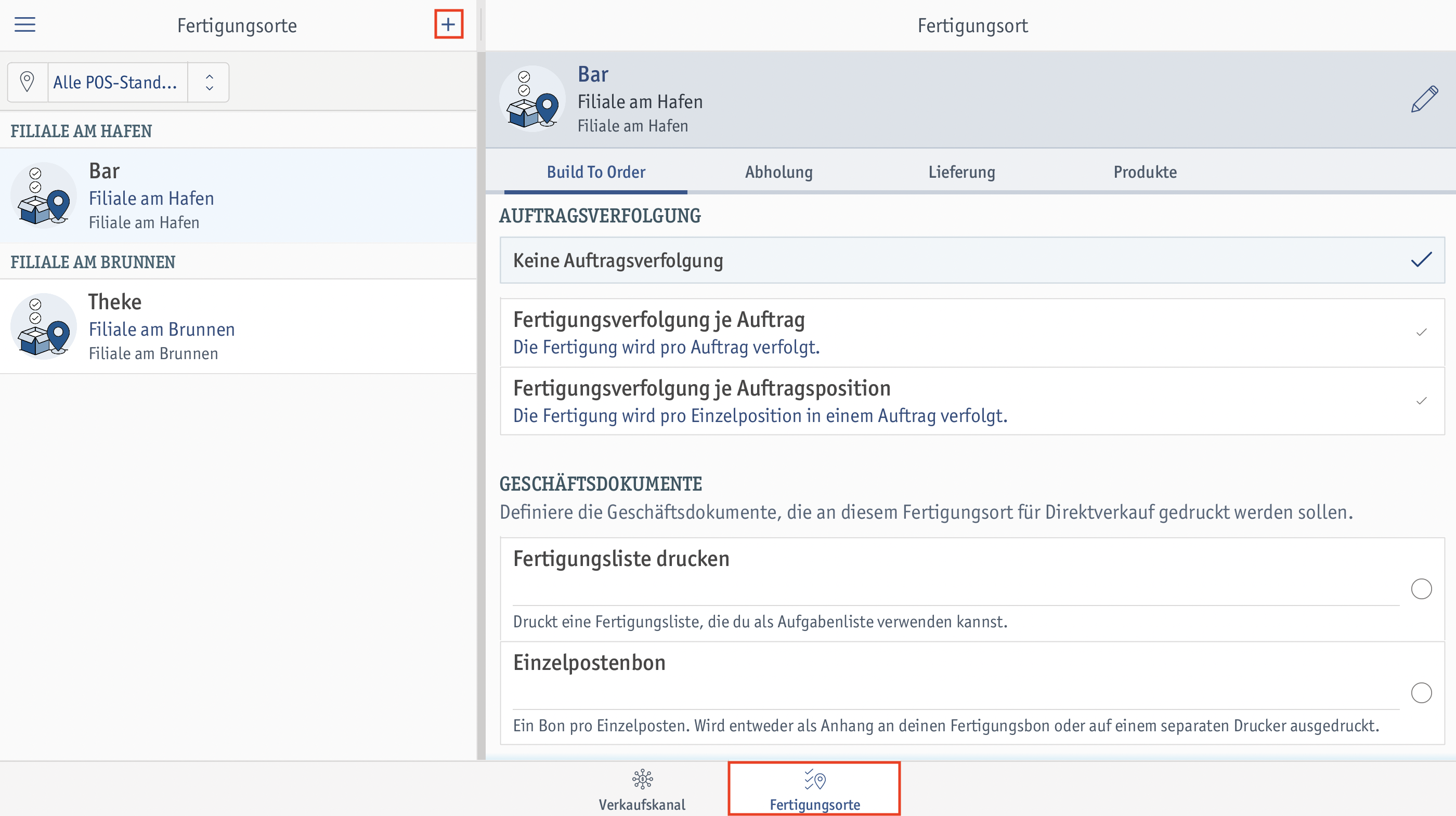Switch to the Abholung tab
1456x816 pixels.
(x=779, y=172)
